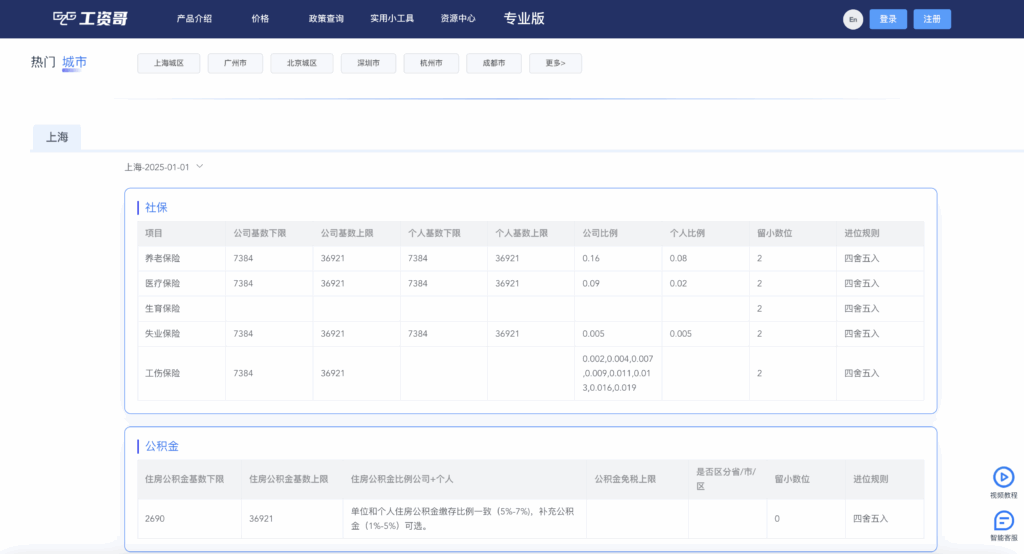Open the 实用小工具 menu item
Viewport: 1024px width, 554px height.
[x=392, y=18]
